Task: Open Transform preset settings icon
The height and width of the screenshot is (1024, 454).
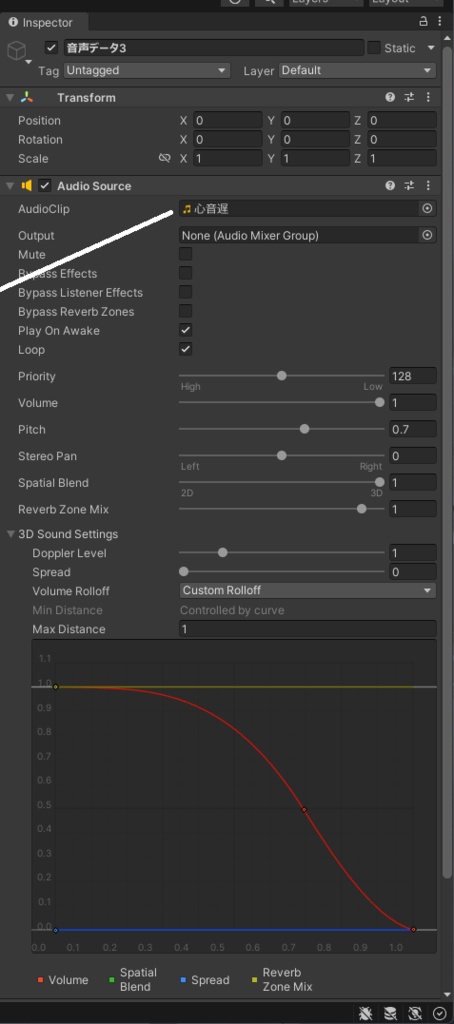Action: click(x=409, y=97)
